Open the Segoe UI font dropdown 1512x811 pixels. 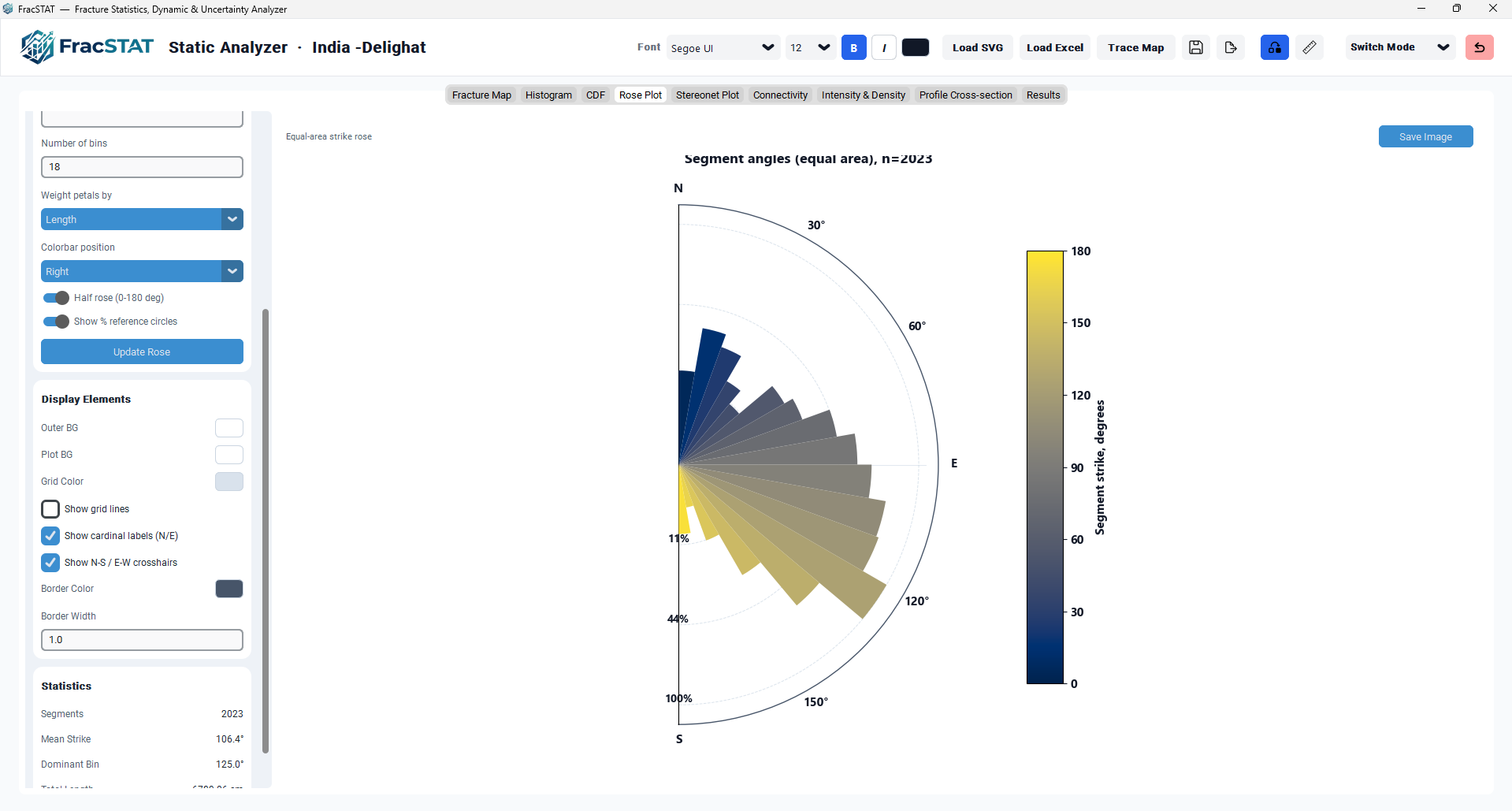(x=723, y=47)
